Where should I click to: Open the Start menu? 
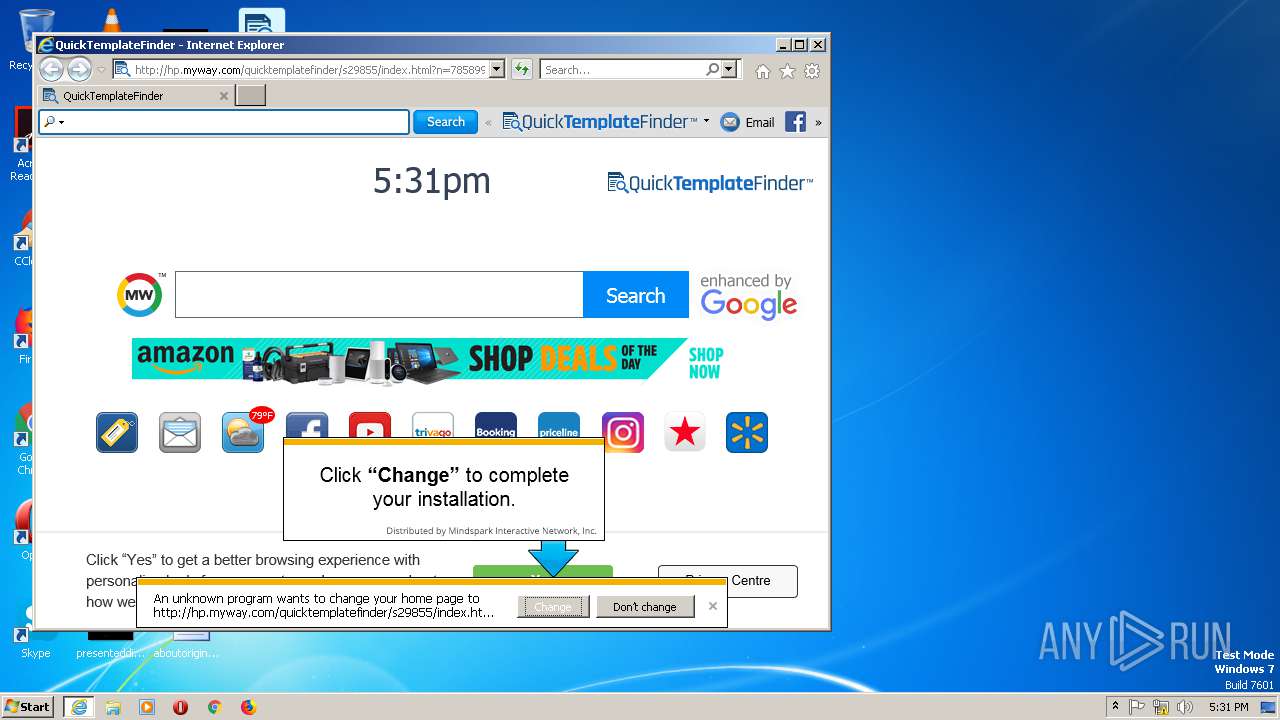[x=28, y=707]
